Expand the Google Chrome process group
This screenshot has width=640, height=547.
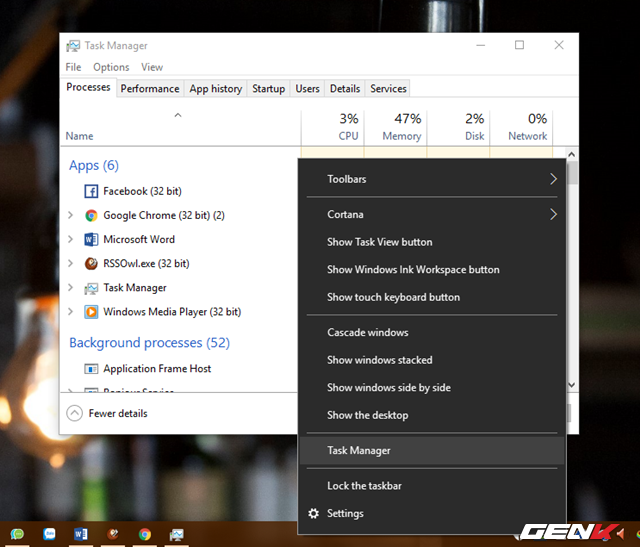(70, 215)
